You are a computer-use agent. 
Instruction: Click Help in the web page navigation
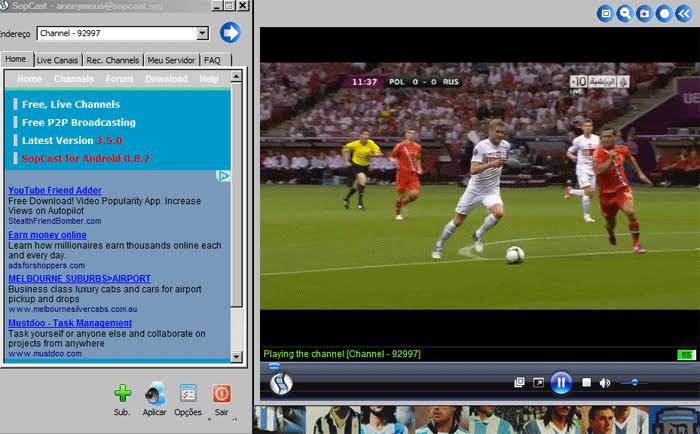(209, 79)
